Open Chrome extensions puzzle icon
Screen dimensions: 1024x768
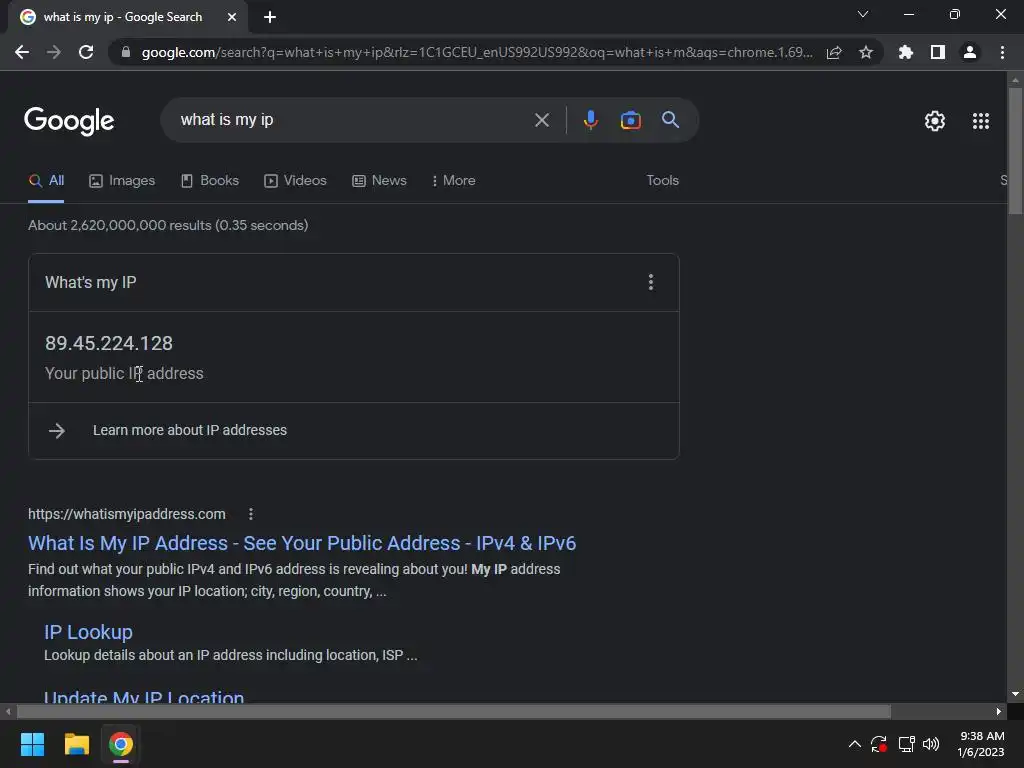[x=905, y=52]
